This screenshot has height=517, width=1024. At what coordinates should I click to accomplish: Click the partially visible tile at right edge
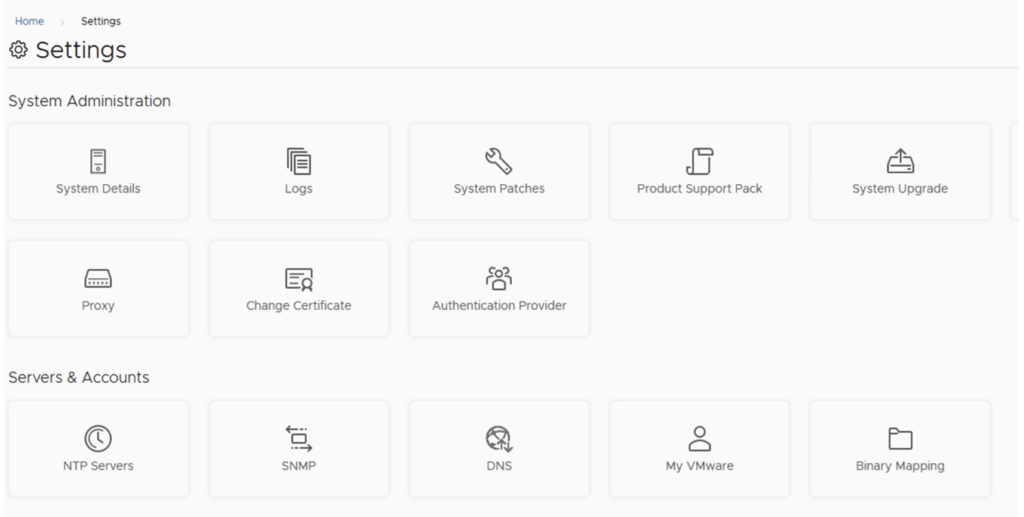tap(1016, 171)
